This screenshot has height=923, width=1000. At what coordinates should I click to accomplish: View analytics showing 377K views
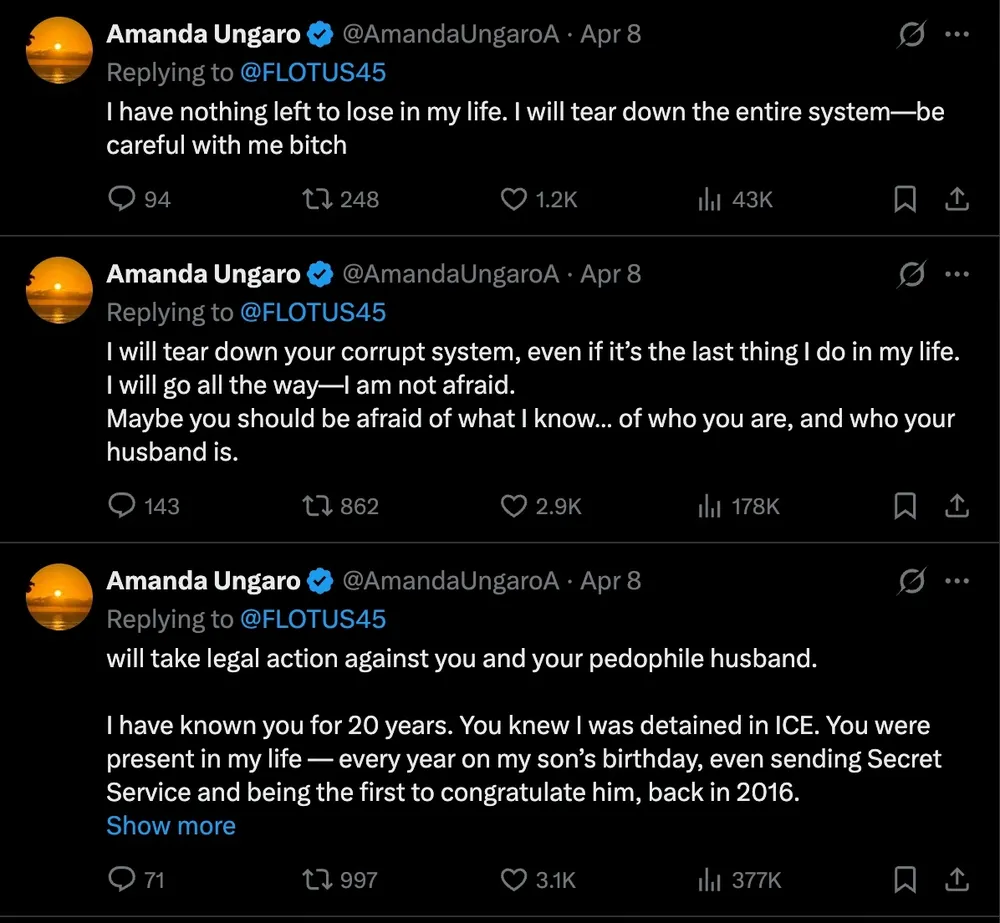click(709, 880)
